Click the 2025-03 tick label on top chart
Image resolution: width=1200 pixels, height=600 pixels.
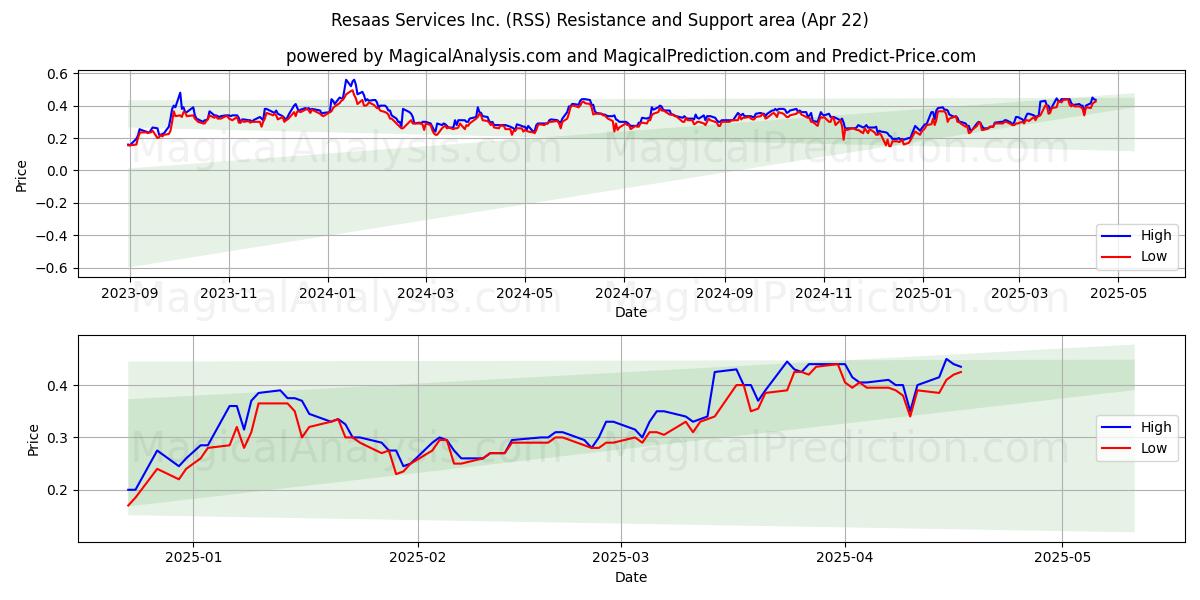1019,293
